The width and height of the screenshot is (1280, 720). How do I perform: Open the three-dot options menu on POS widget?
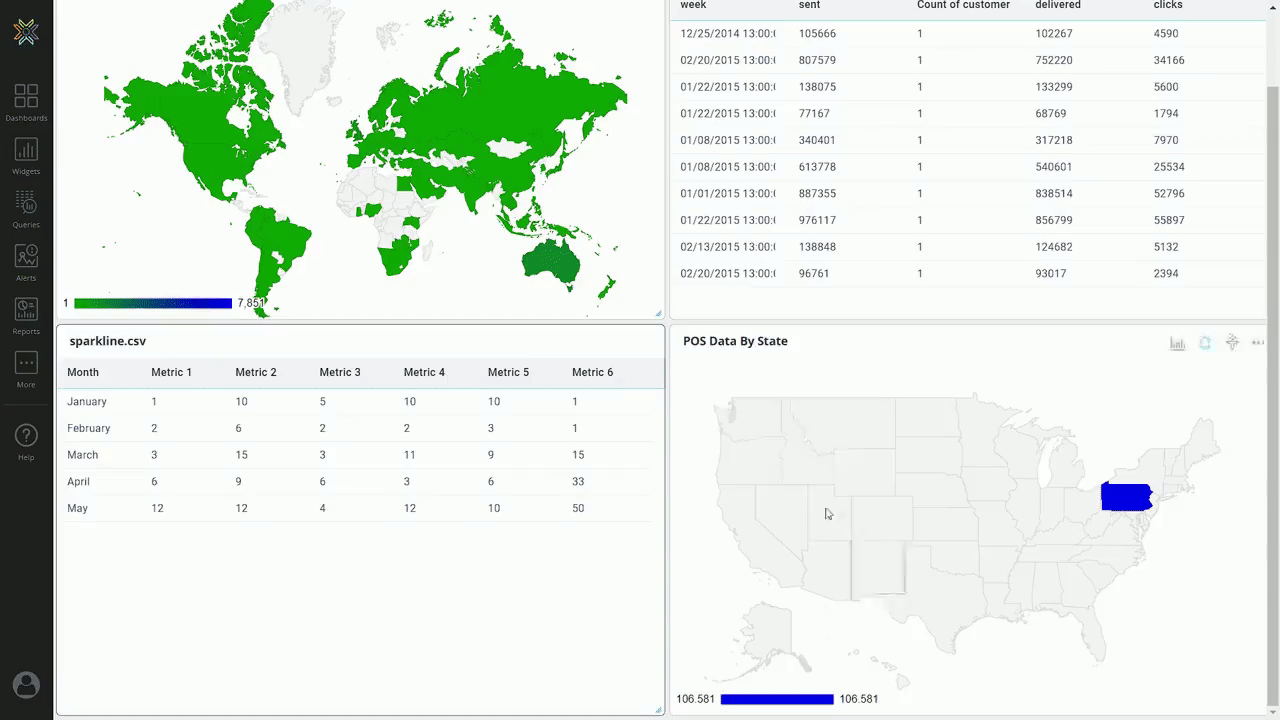pos(1258,343)
